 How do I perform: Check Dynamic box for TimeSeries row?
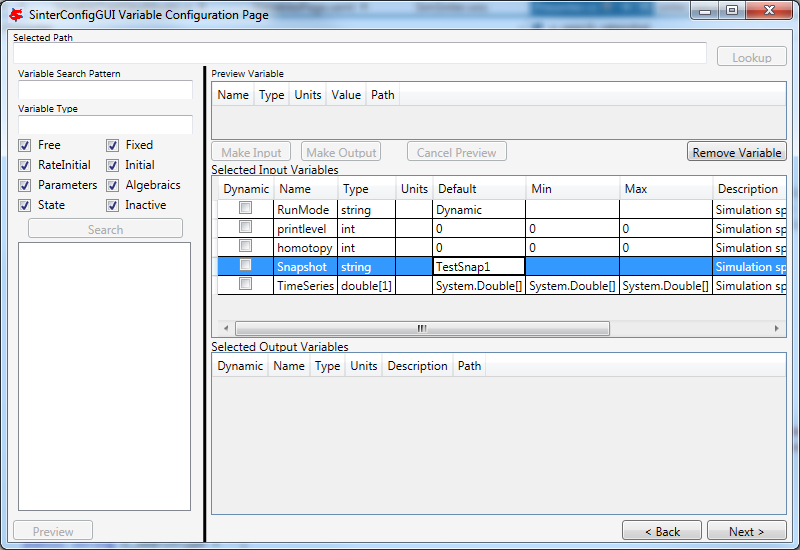tap(245, 283)
